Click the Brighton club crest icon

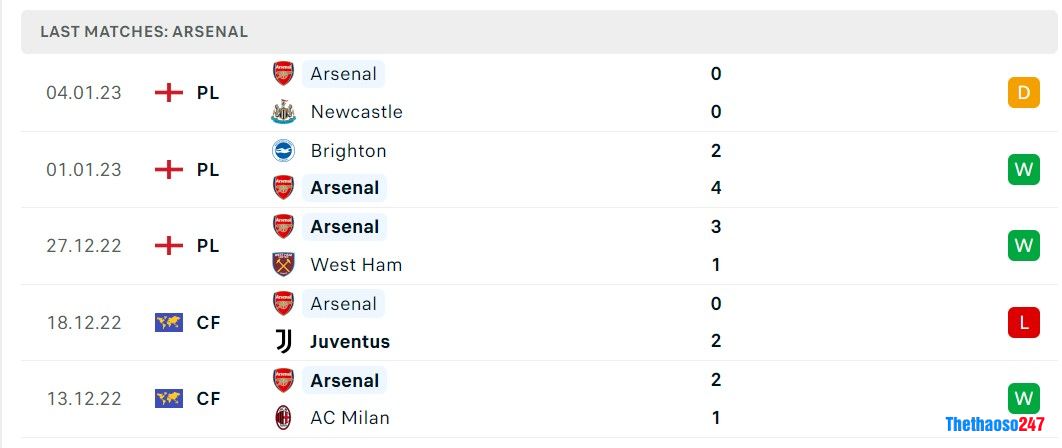pyautogui.click(x=284, y=151)
